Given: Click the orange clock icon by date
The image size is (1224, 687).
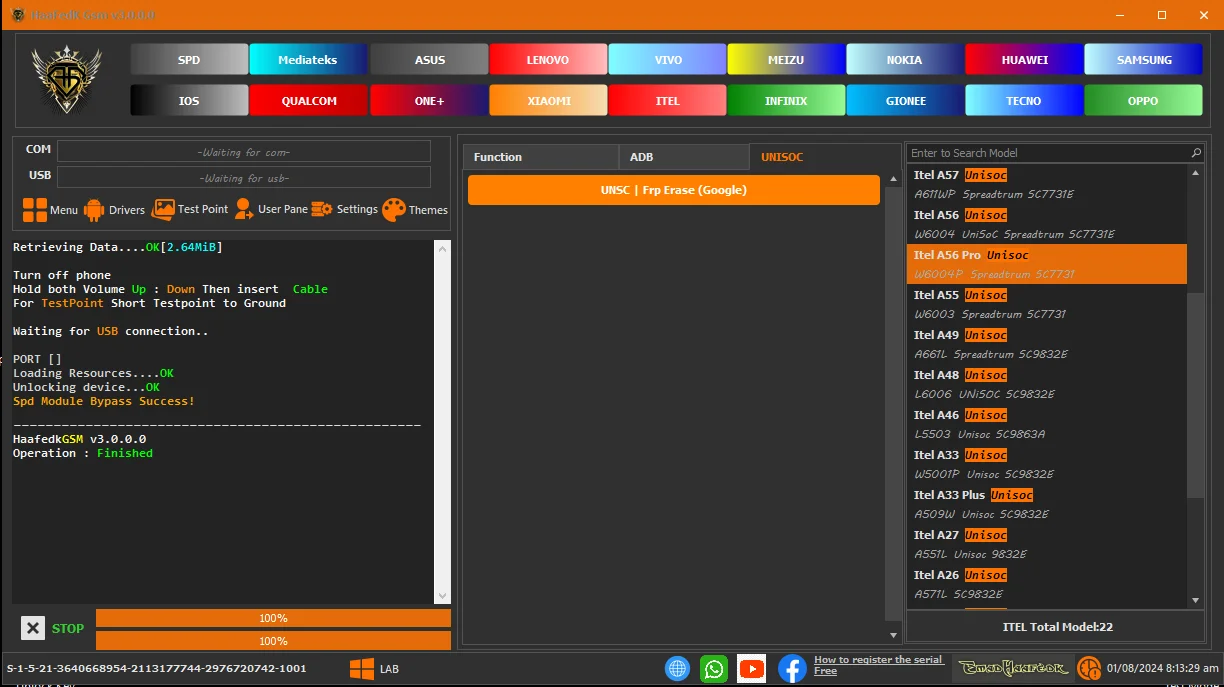Looking at the screenshot, I should pos(1089,668).
